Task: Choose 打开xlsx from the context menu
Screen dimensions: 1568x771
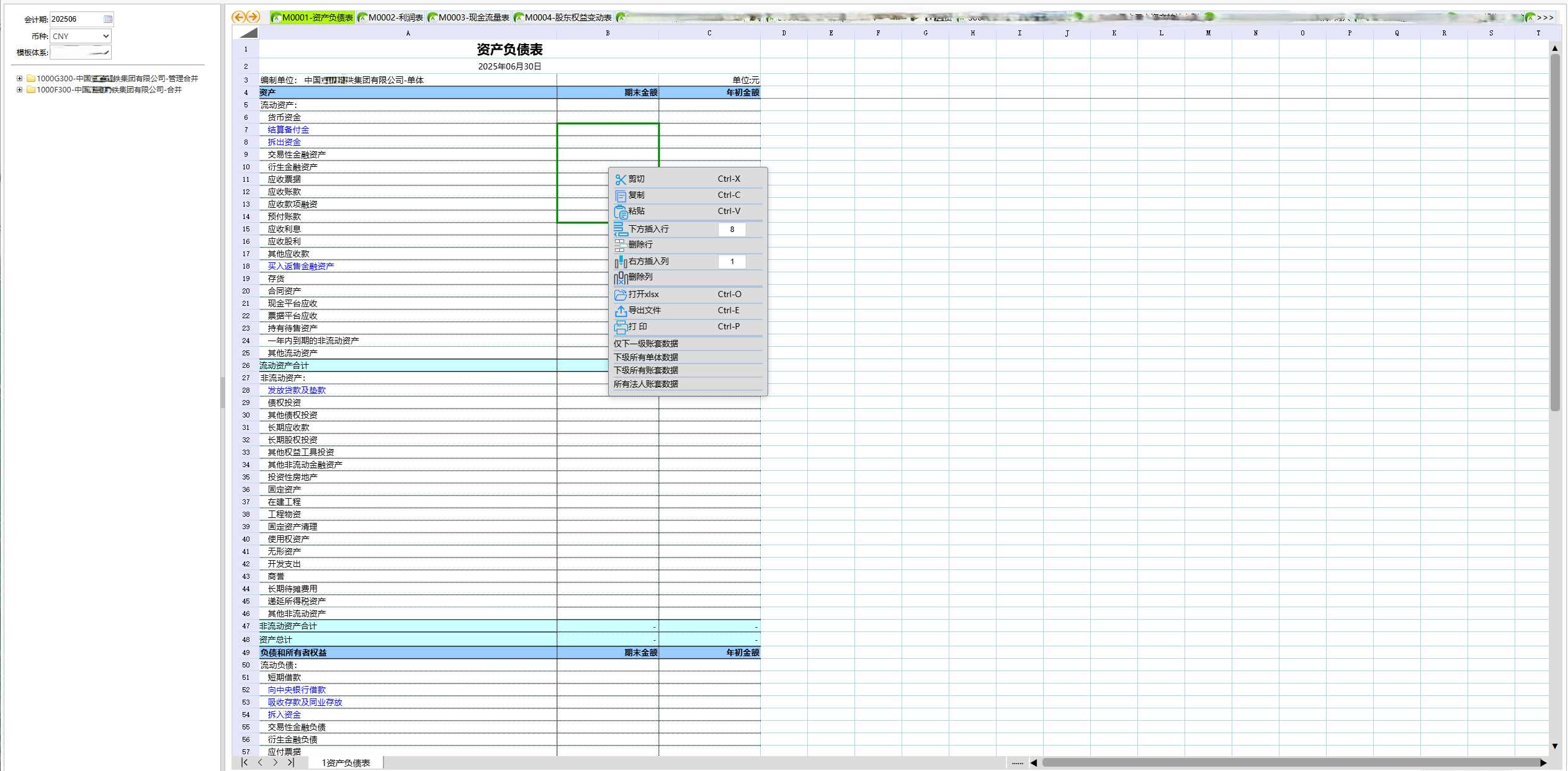Action: 643,294
